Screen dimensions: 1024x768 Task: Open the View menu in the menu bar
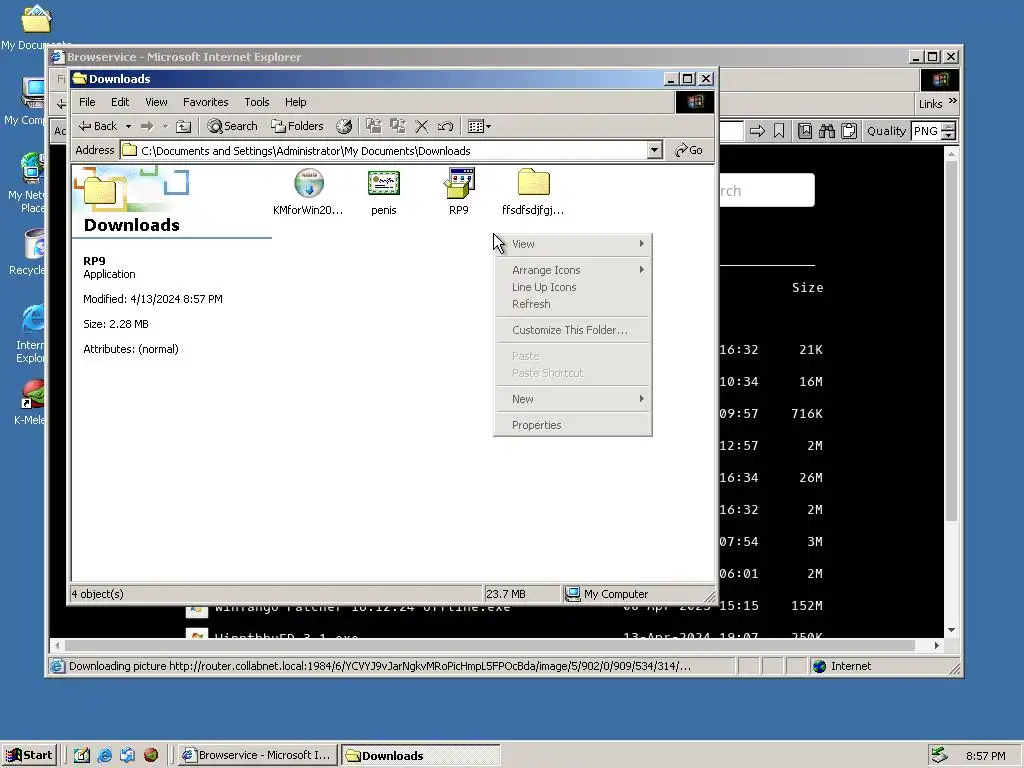pyautogui.click(x=156, y=102)
